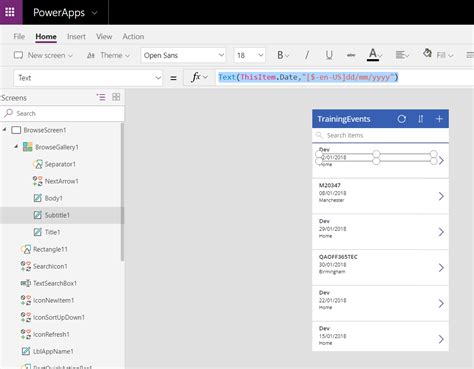The height and width of the screenshot is (369, 474).
Task: Switch to the Home tab
Action: (46, 36)
